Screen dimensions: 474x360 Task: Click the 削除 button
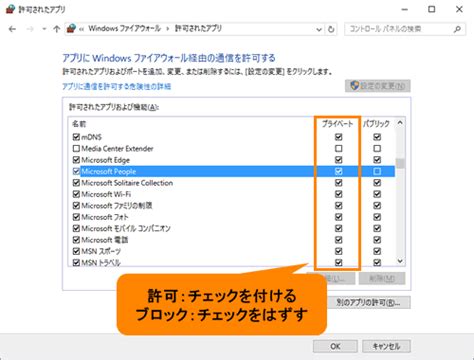382,278
